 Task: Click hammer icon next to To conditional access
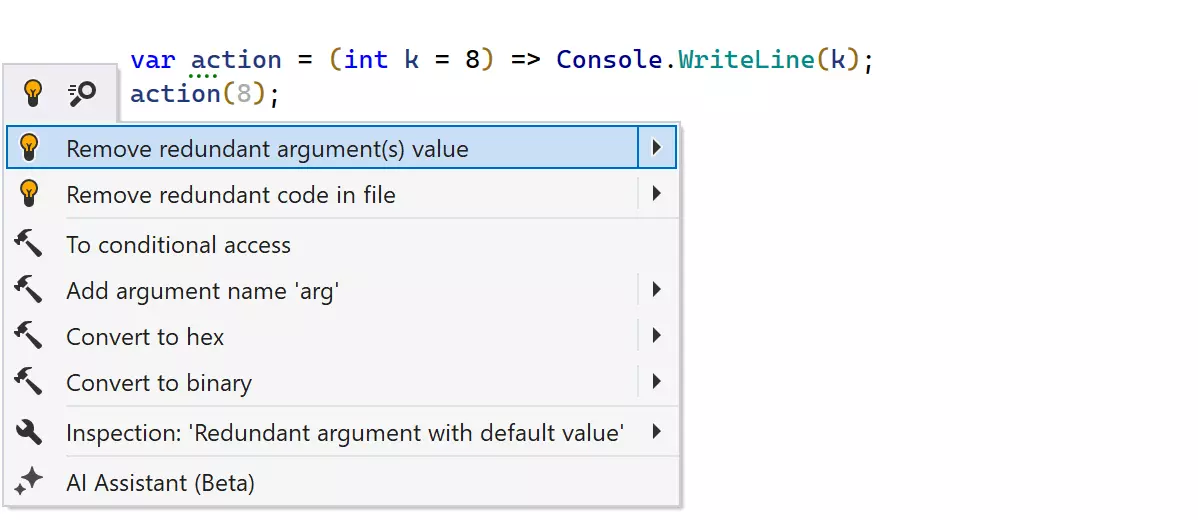[29, 244]
